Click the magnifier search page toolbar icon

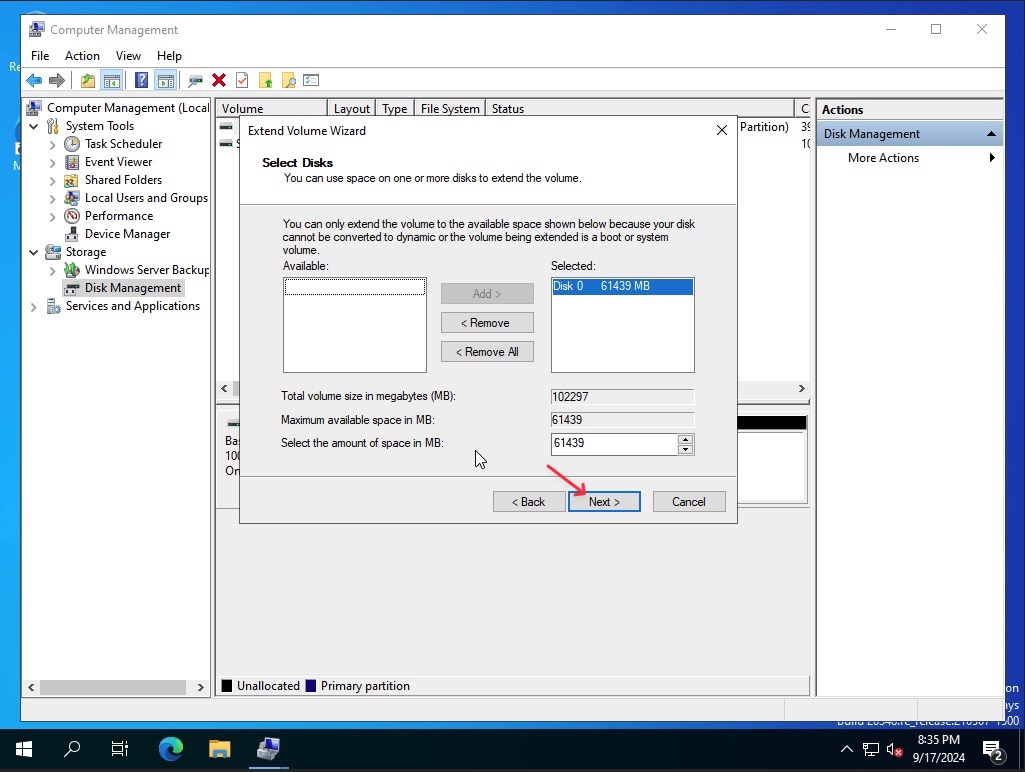pos(288,80)
